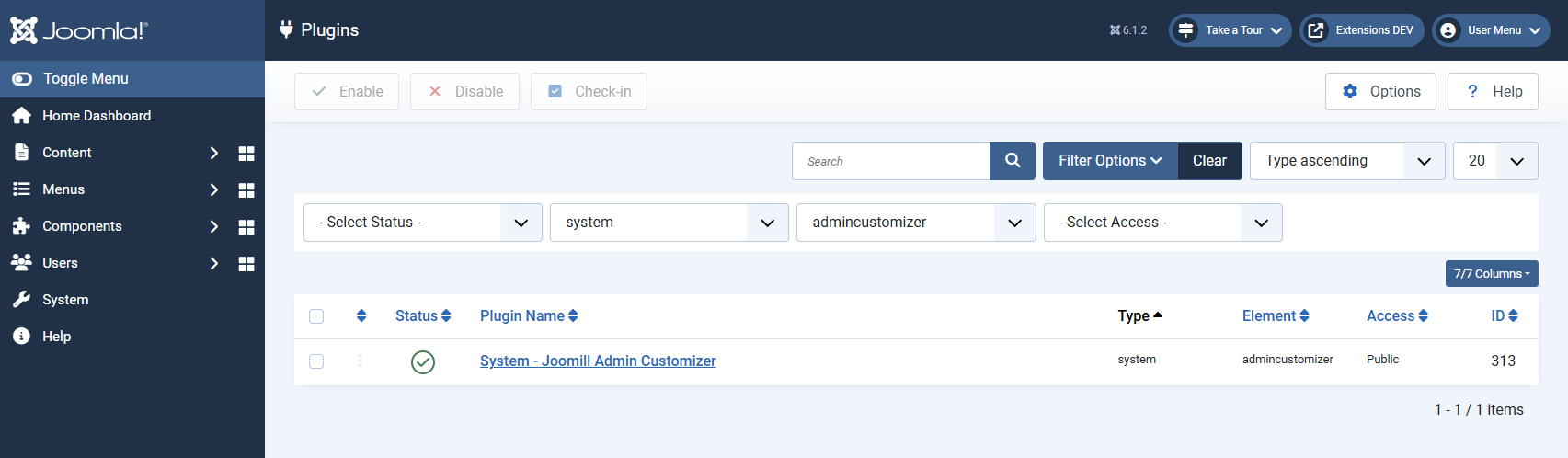The height and width of the screenshot is (458, 1568).
Task: Open the system type filter dropdown
Action: pos(670,223)
